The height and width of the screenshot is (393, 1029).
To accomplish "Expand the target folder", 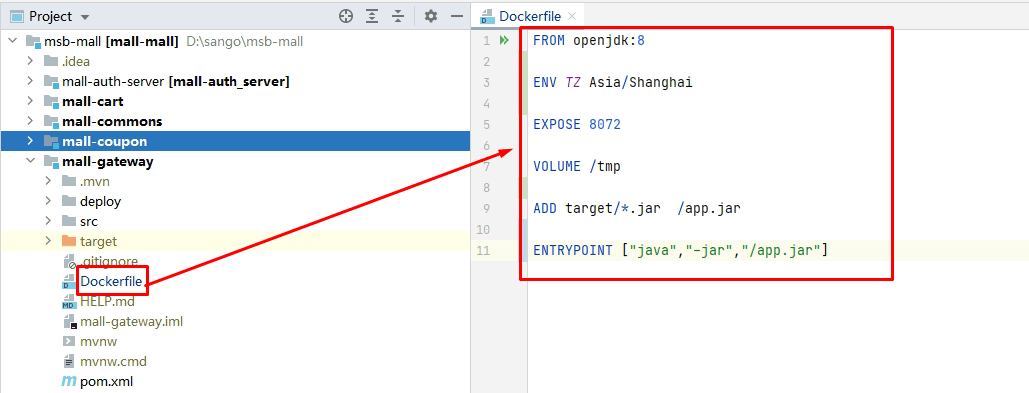I will tap(49, 241).
